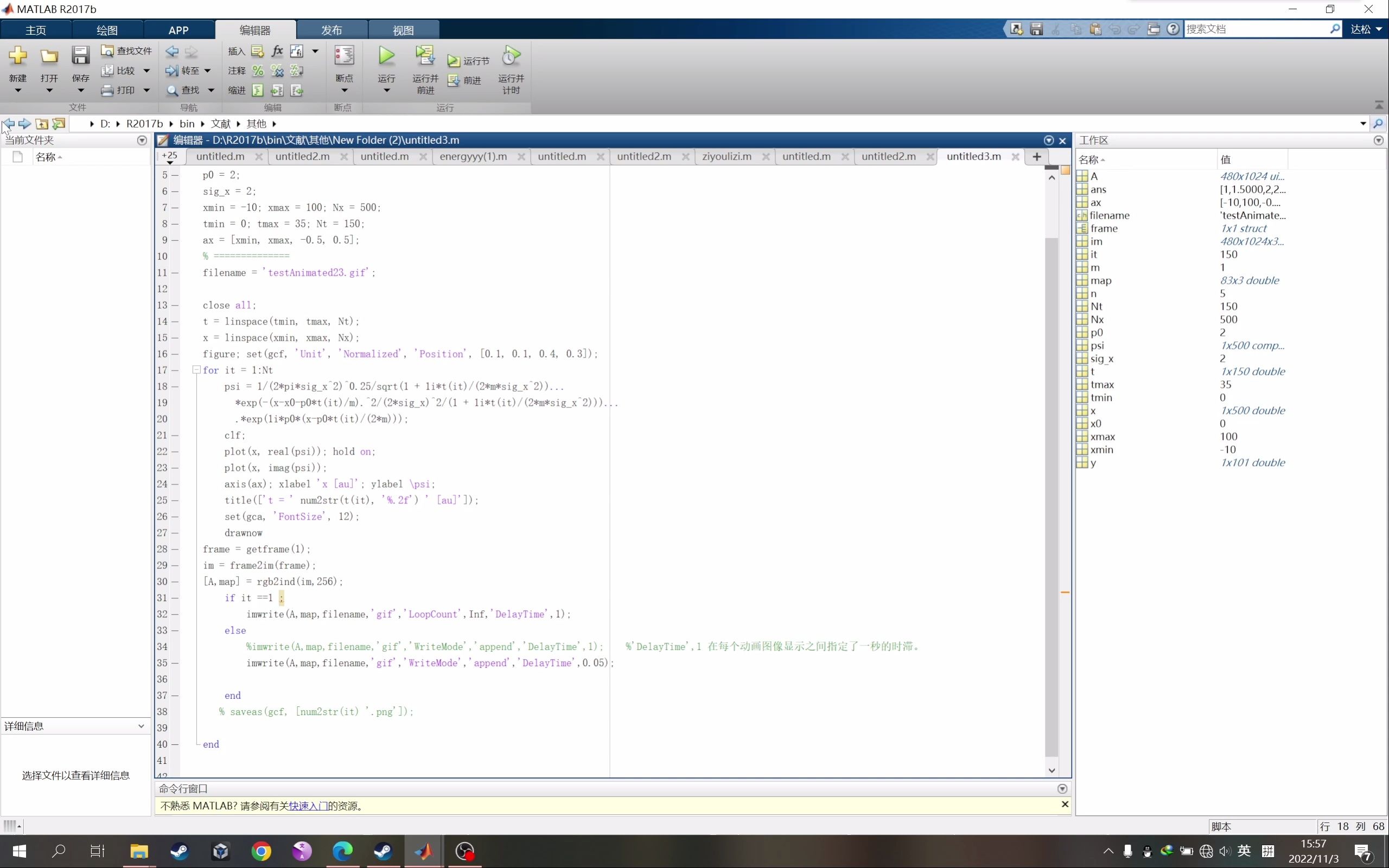
Task: Close the untitled3.m editor tab
Action: coord(1015,157)
